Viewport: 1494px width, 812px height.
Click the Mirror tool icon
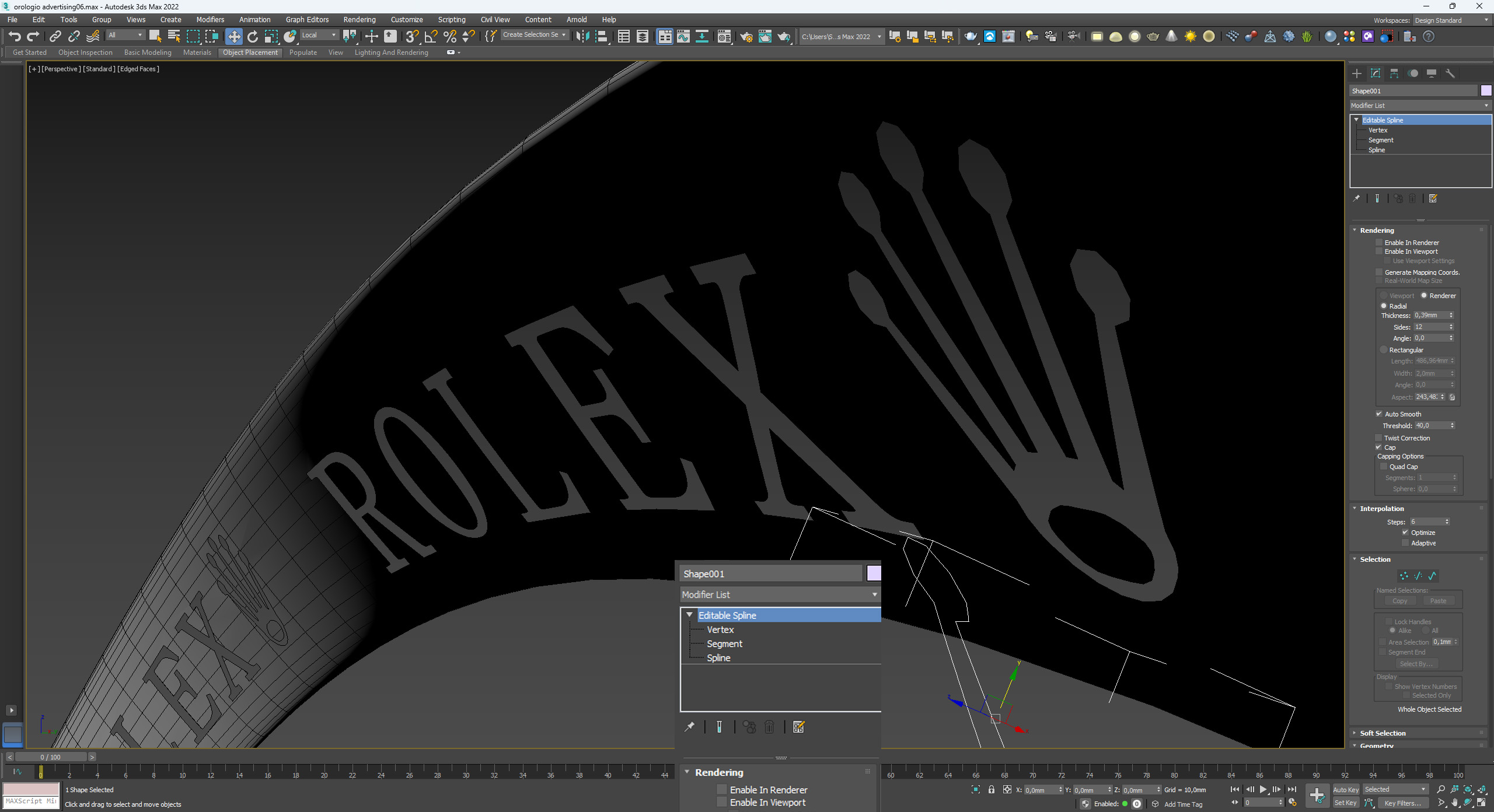(x=582, y=36)
